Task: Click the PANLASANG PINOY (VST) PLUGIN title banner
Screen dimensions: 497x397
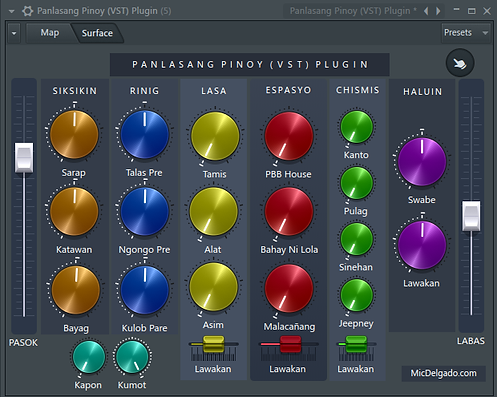Action: pos(250,64)
